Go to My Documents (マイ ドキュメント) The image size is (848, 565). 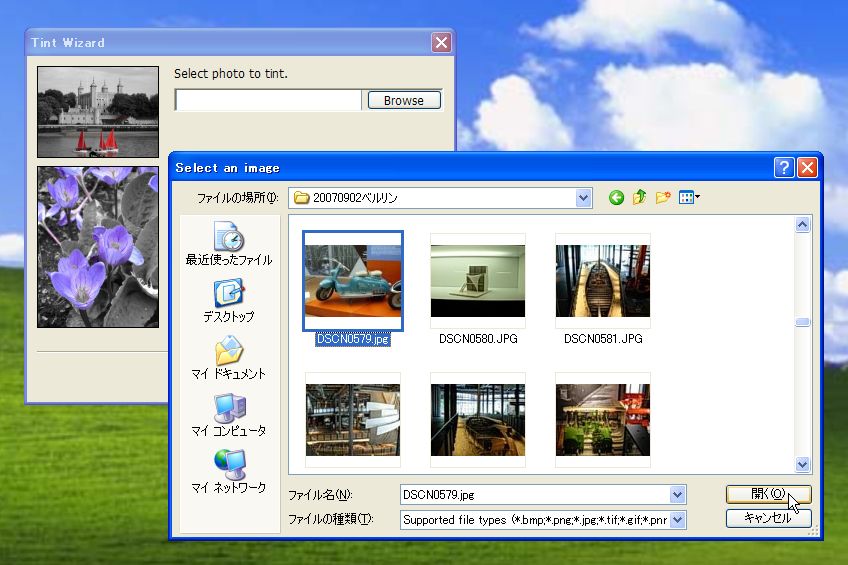click(229, 358)
